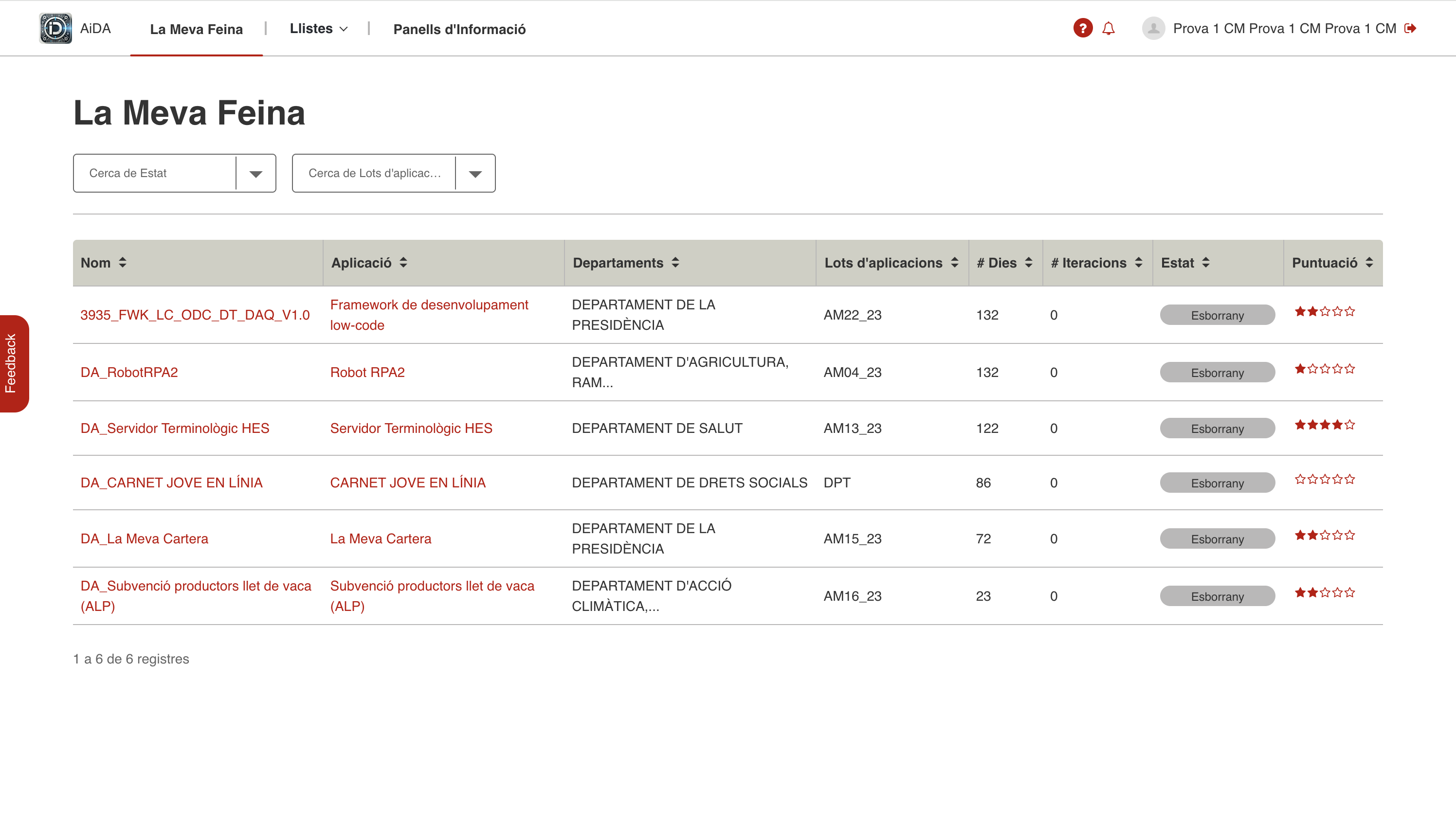
Task: Click the user avatar icon
Action: point(1153,28)
